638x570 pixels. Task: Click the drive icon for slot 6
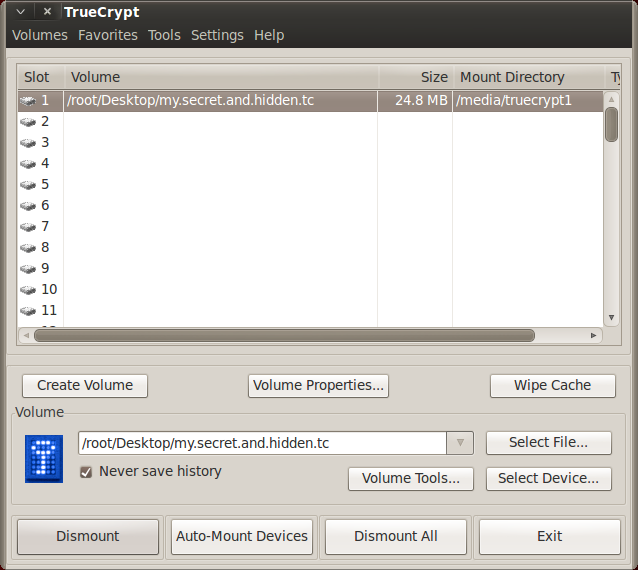(28, 206)
